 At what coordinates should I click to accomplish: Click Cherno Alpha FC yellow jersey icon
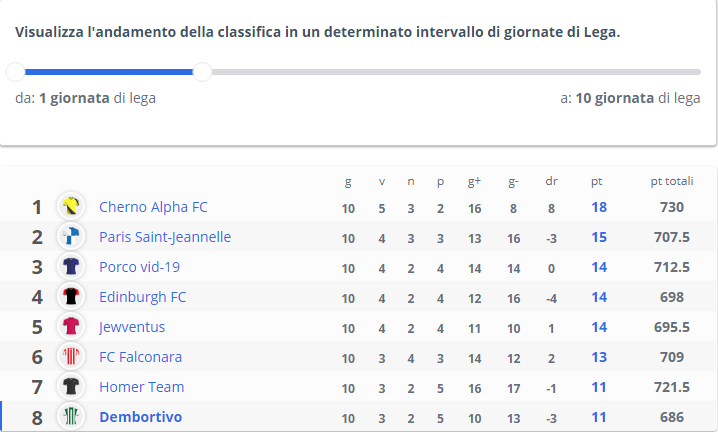pyautogui.click(x=71, y=206)
